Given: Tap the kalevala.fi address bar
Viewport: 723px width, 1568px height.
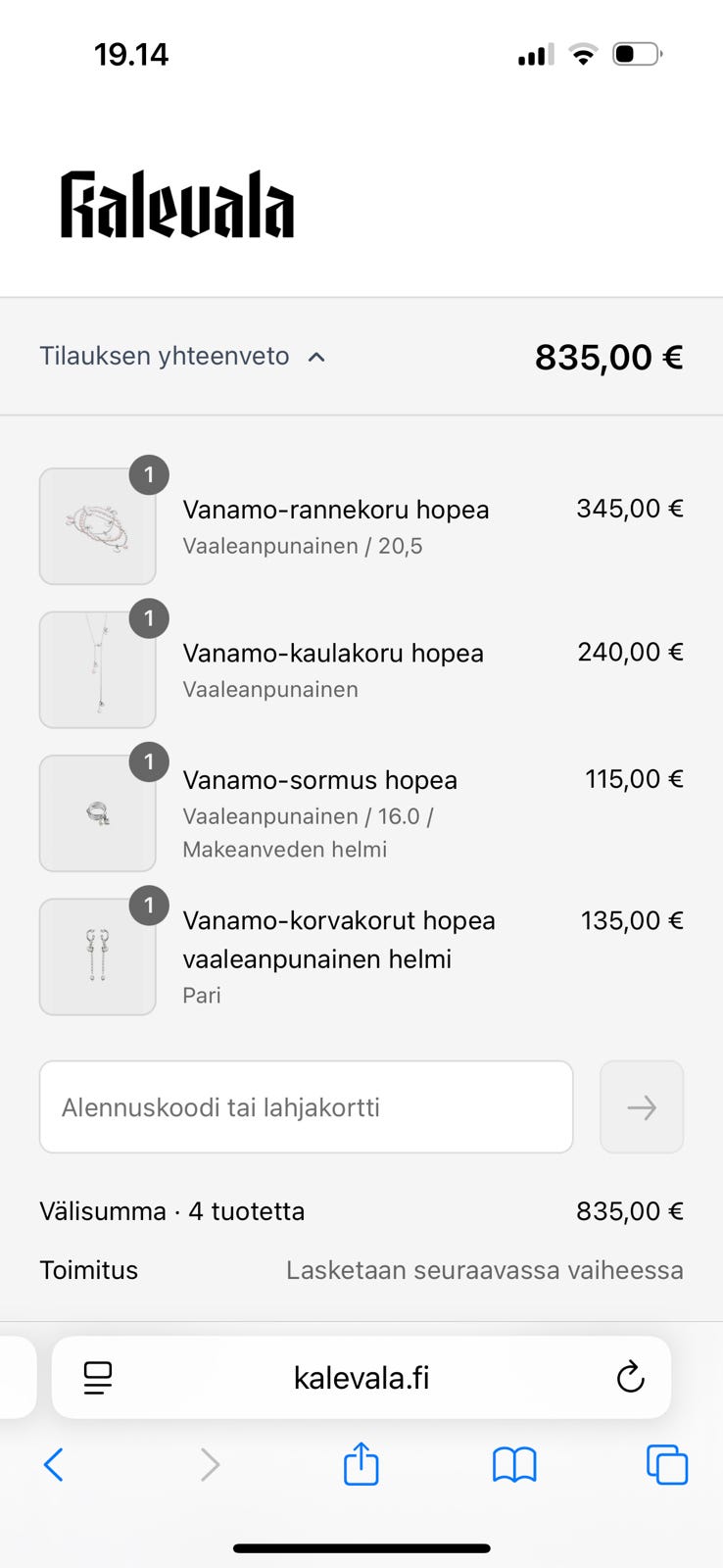Looking at the screenshot, I should 361,1378.
